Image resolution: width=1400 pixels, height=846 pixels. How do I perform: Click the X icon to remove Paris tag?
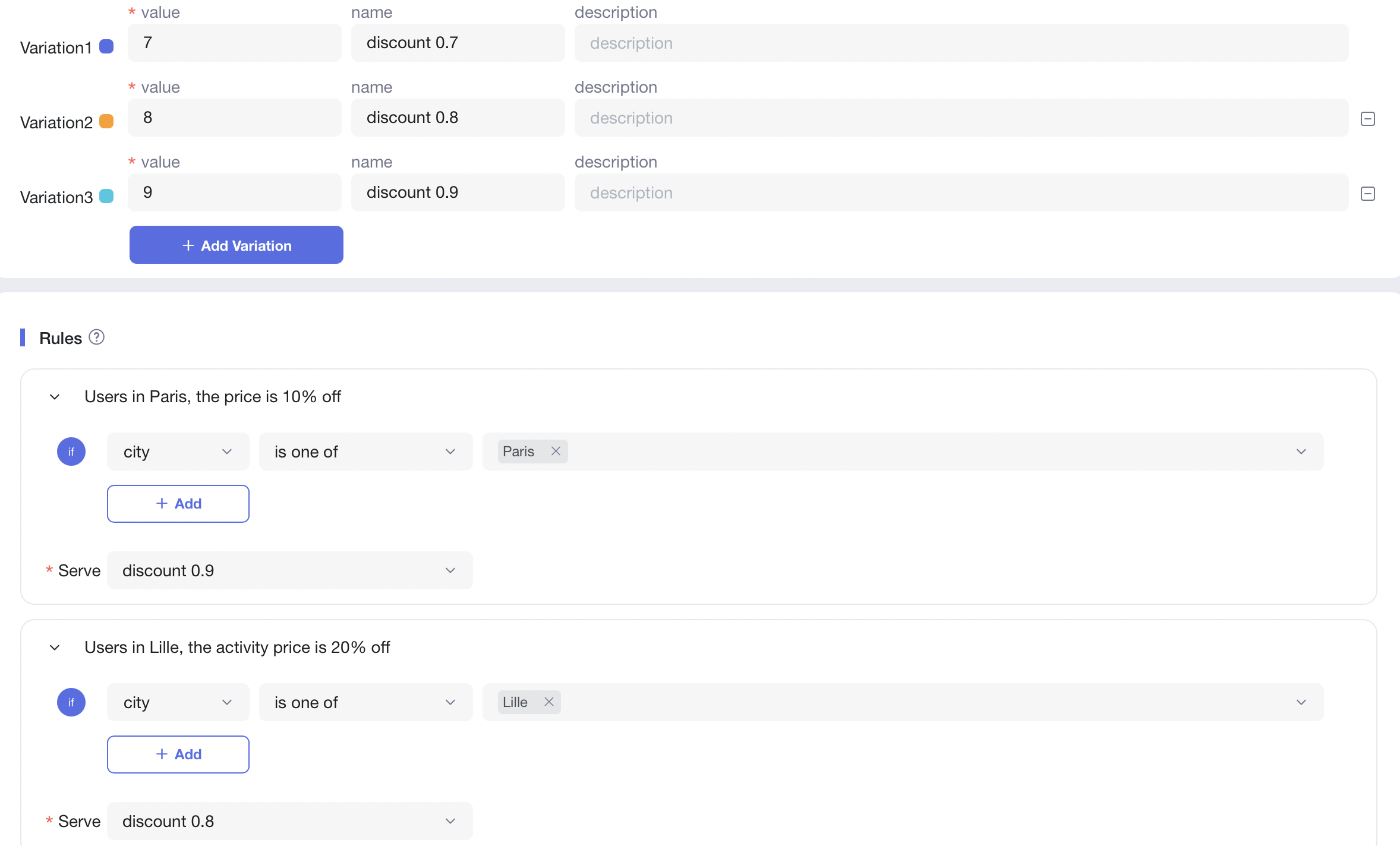[x=556, y=451]
